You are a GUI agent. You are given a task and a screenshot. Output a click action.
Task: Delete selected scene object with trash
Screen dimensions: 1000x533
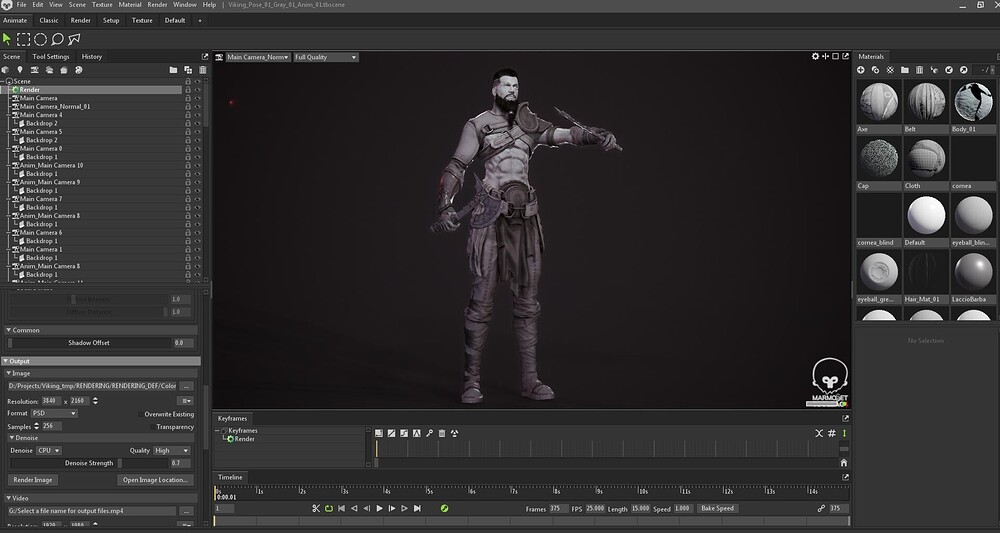203,70
